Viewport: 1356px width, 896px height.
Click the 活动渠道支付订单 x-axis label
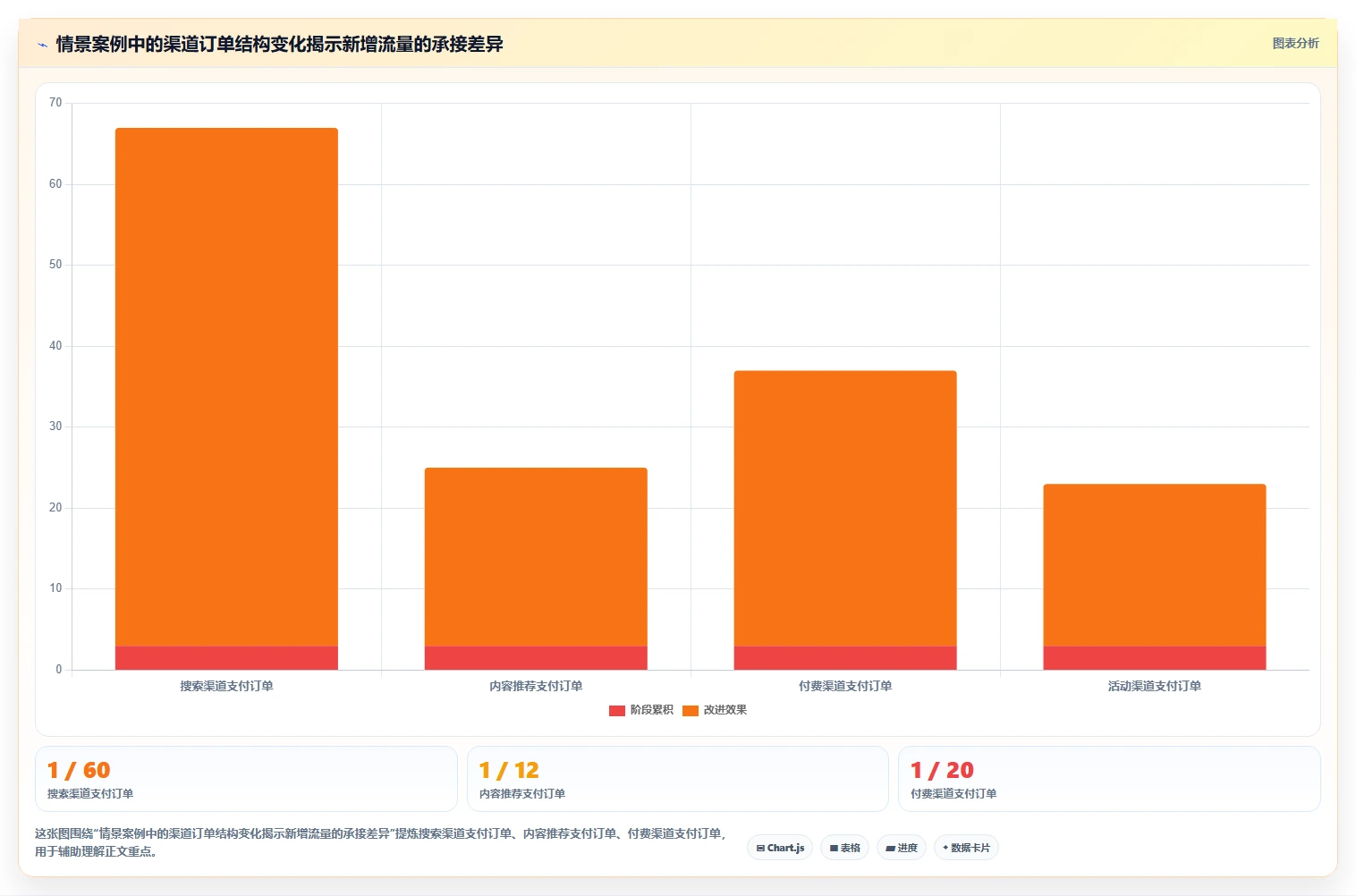[x=1155, y=686]
